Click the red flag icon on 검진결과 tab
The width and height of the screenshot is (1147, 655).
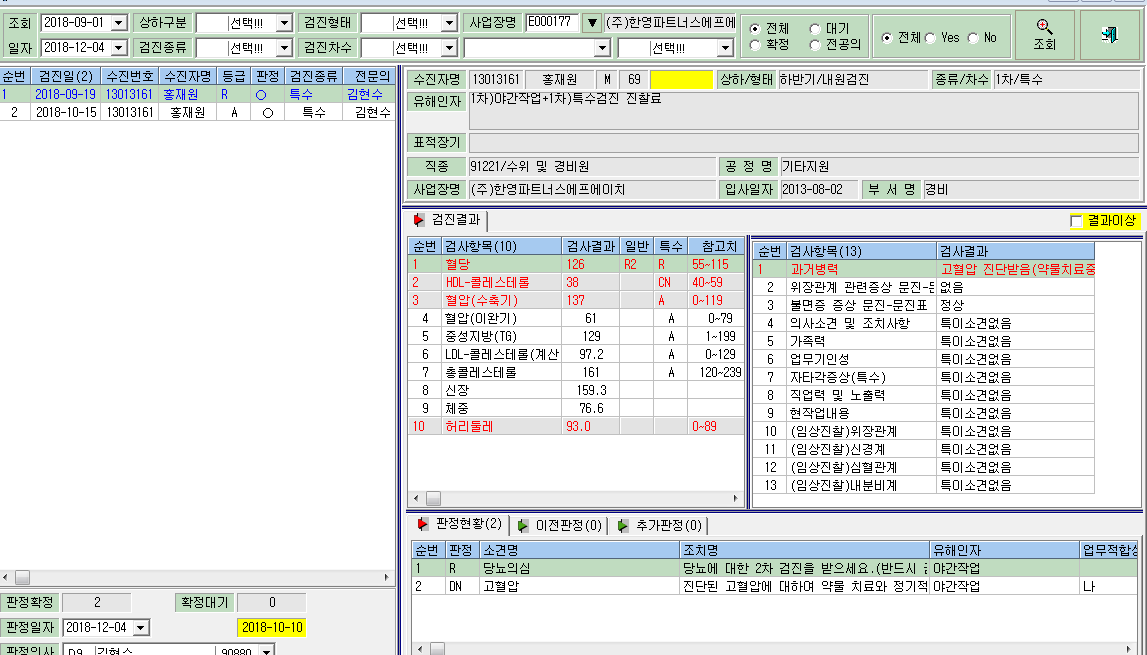[x=419, y=219]
